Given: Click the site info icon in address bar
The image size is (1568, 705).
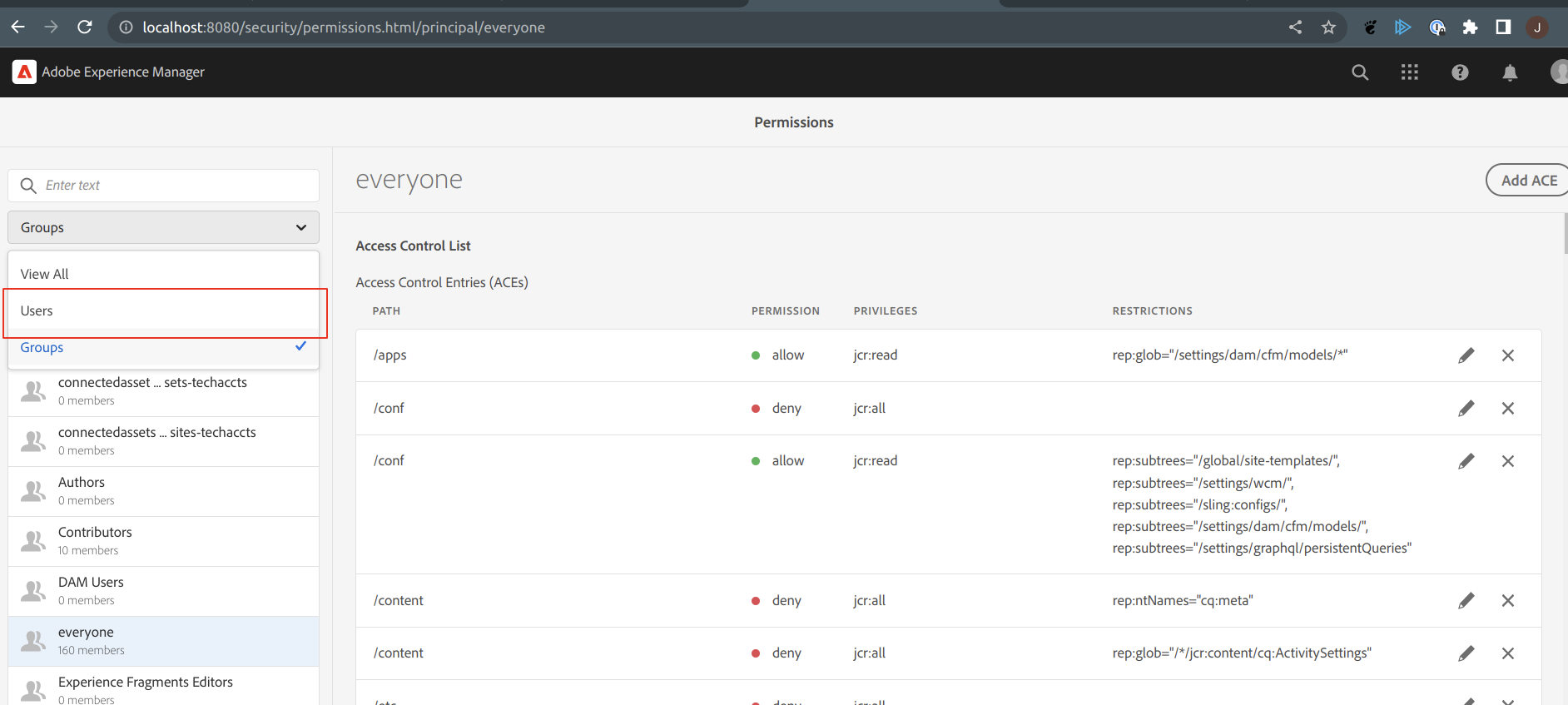Looking at the screenshot, I should pyautogui.click(x=126, y=27).
